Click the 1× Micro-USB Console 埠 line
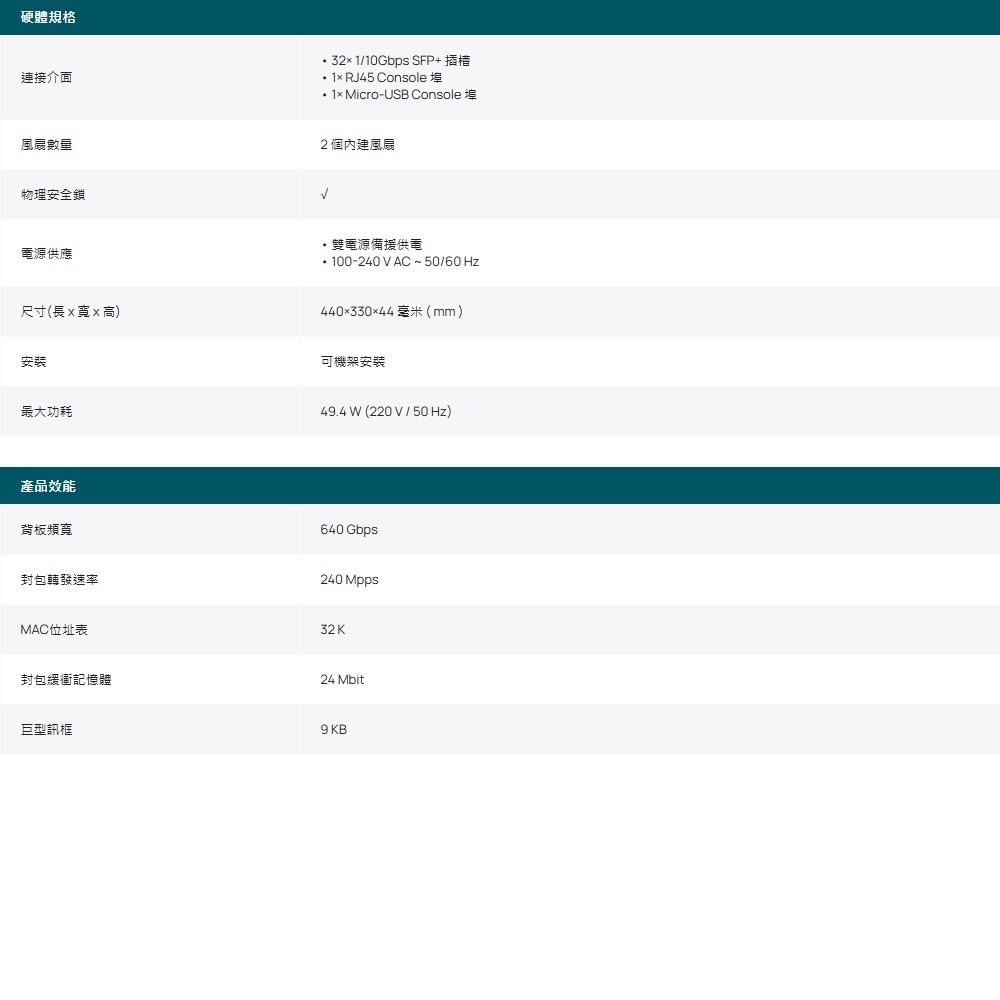Viewport: 1000px width, 1000px height. click(x=404, y=94)
